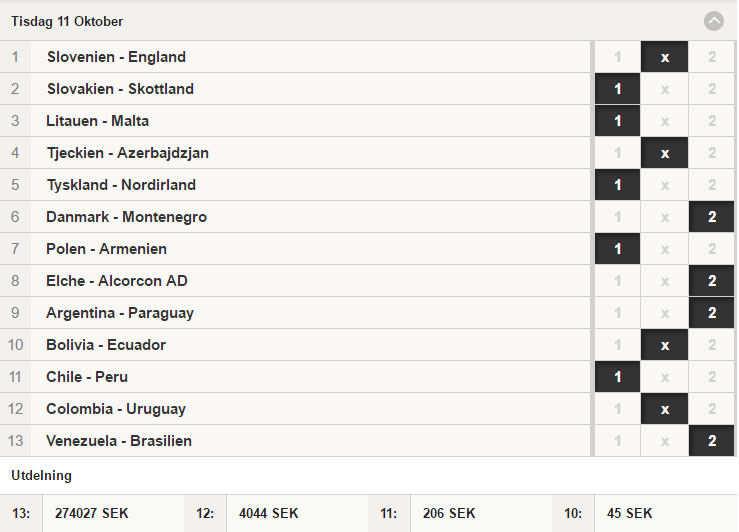Image resolution: width=739 pixels, height=532 pixels.
Task: Select x for Venezuela - Brasilien
Action: tap(665, 442)
